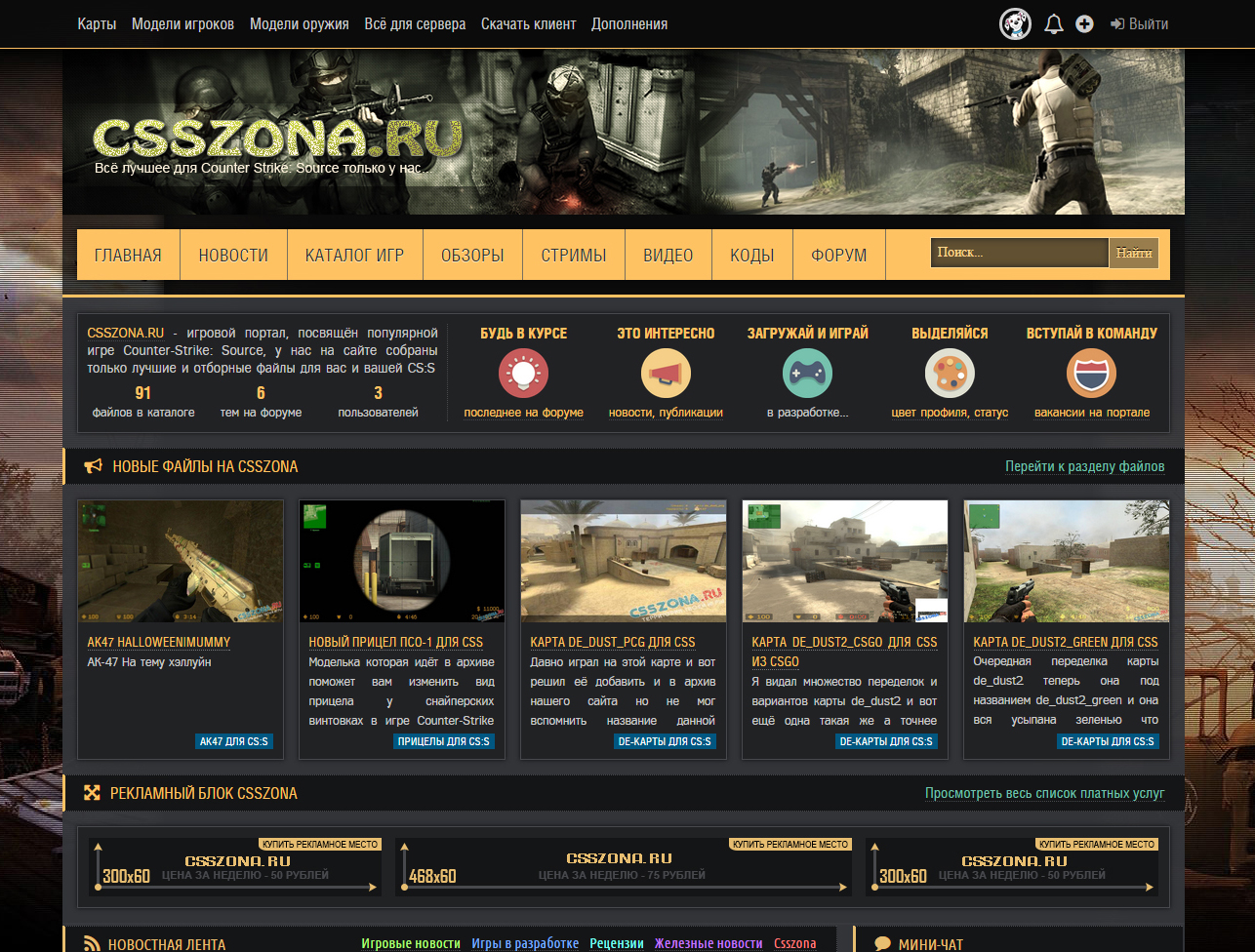
Task: Open the de_dust2_green map thumbnail
Action: [x=1067, y=561]
